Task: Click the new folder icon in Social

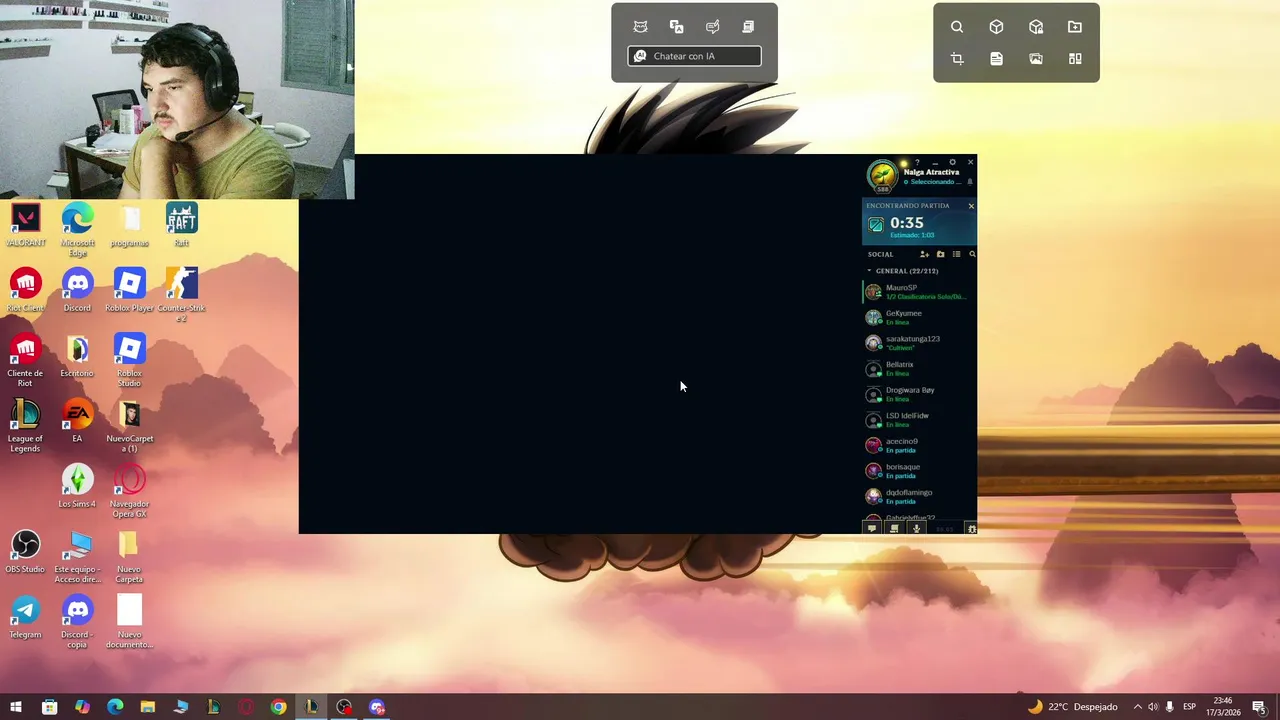Action: (x=940, y=254)
